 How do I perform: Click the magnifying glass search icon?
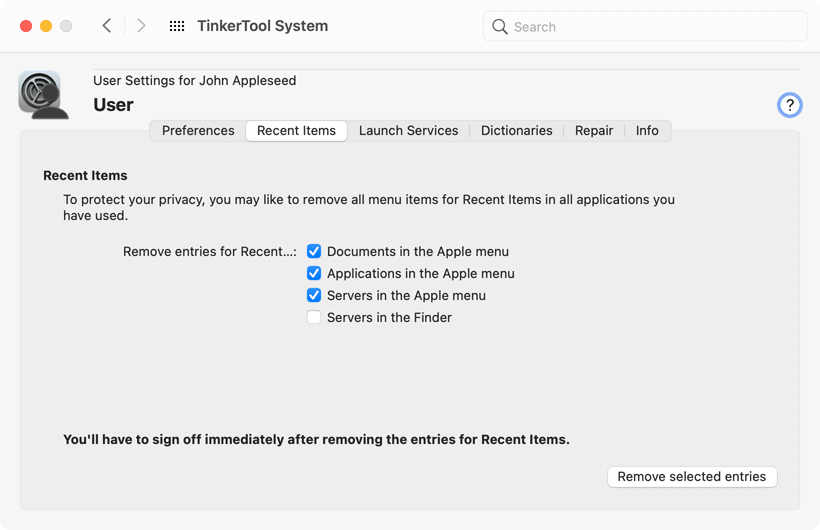coord(500,27)
